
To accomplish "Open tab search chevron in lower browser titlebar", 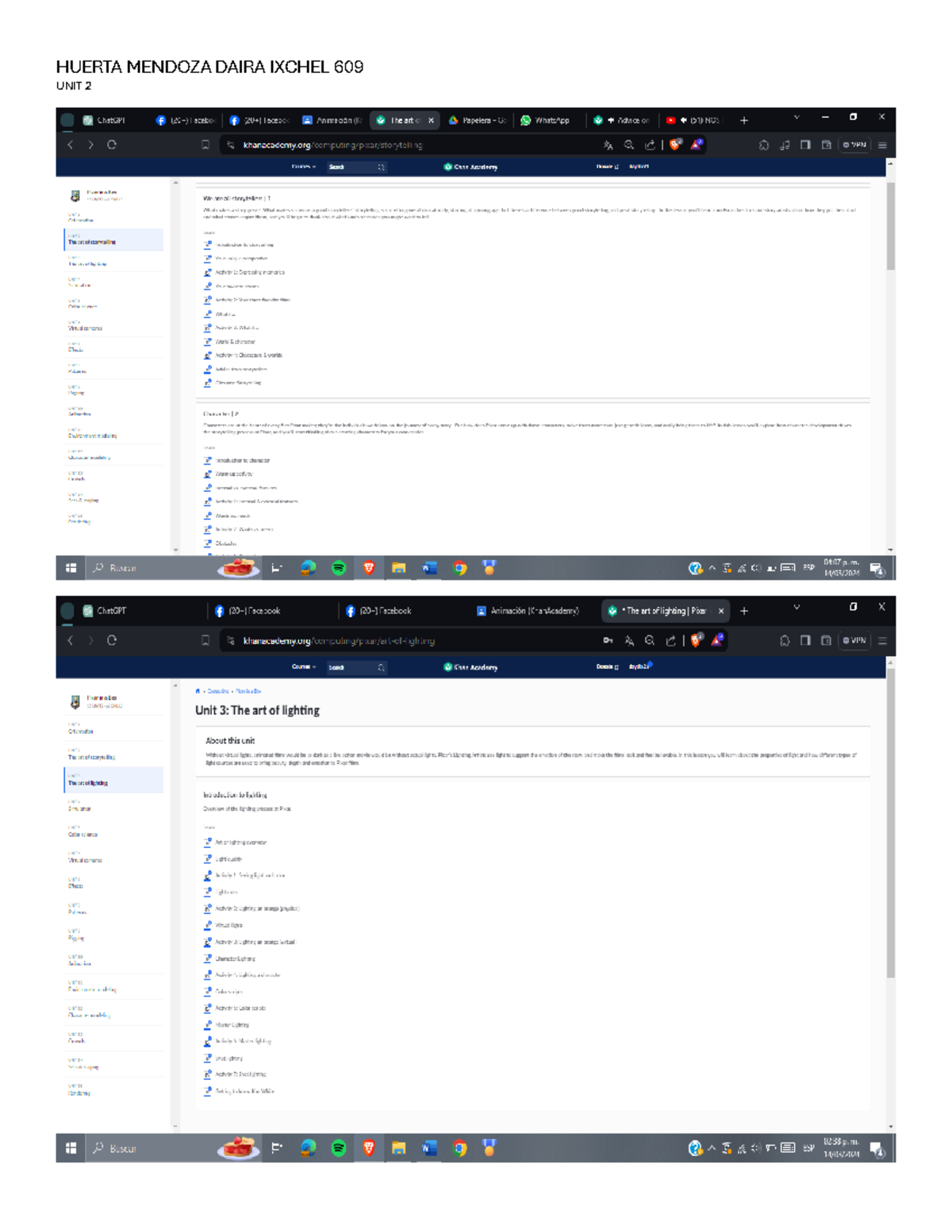I will tap(797, 608).
